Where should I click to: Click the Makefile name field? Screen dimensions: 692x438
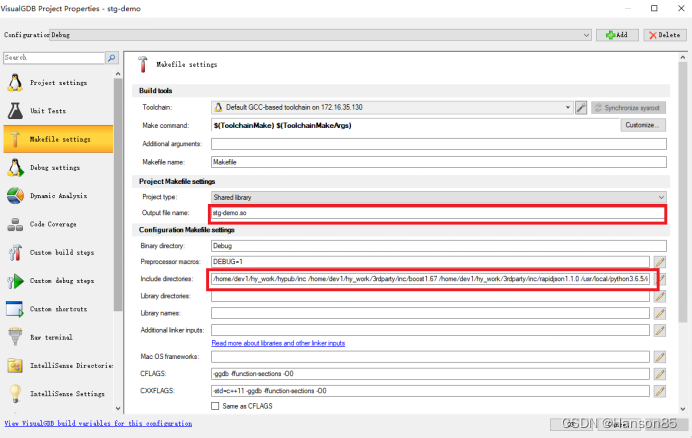439,162
